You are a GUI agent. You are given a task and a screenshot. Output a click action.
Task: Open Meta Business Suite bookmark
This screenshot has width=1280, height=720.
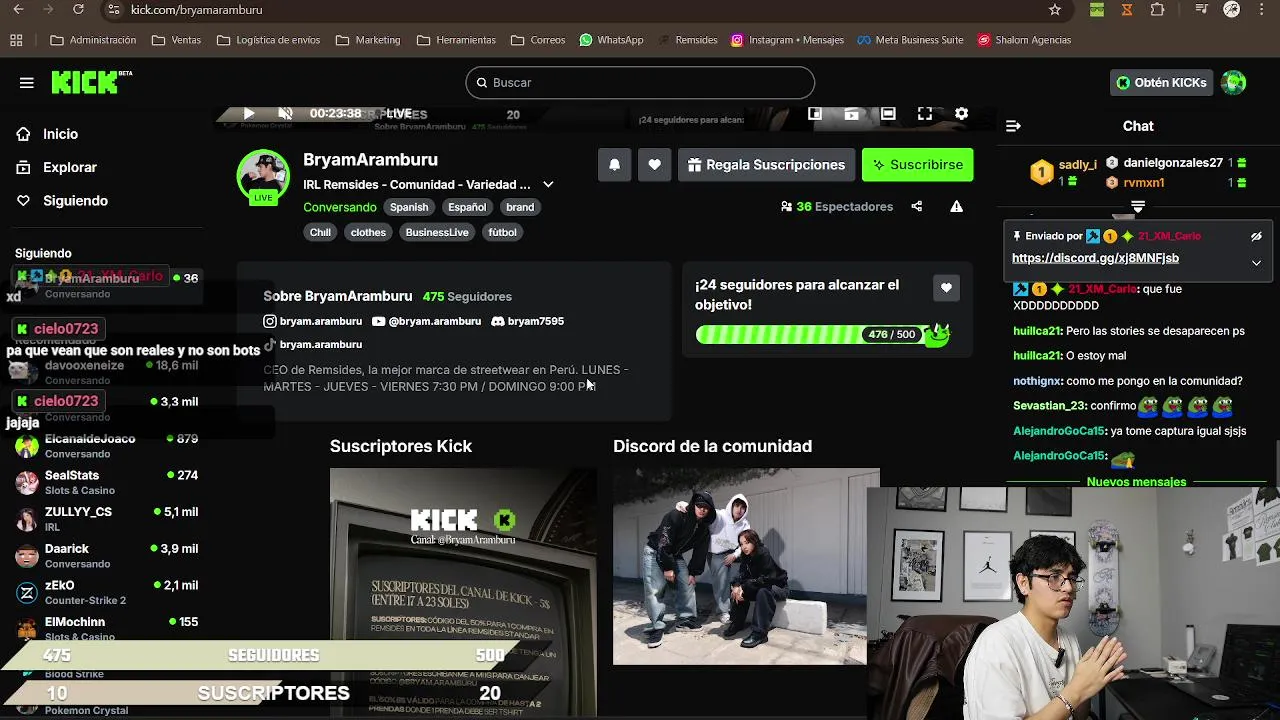911,40
